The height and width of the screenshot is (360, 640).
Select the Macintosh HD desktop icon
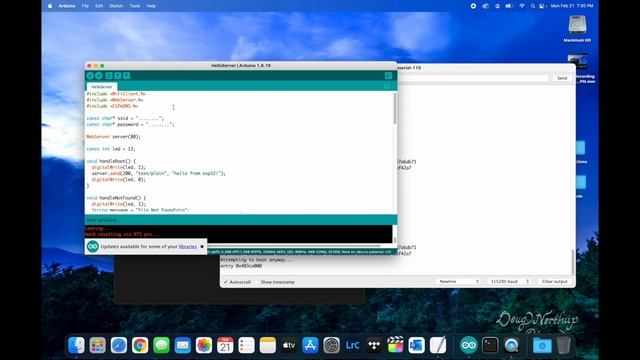[x=577, y=29]
